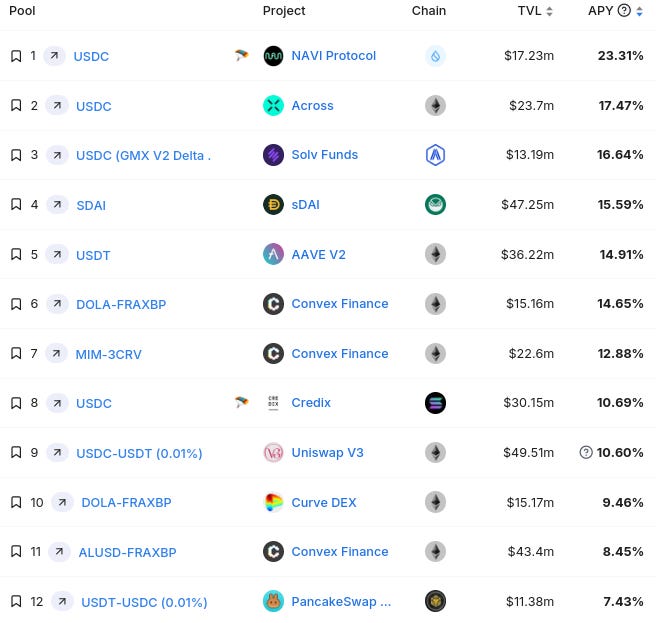The height and width of the screenshot is (623, 656).
Task: Click the Across project logo
Action: pyautogui.click(x=273, y=105)
